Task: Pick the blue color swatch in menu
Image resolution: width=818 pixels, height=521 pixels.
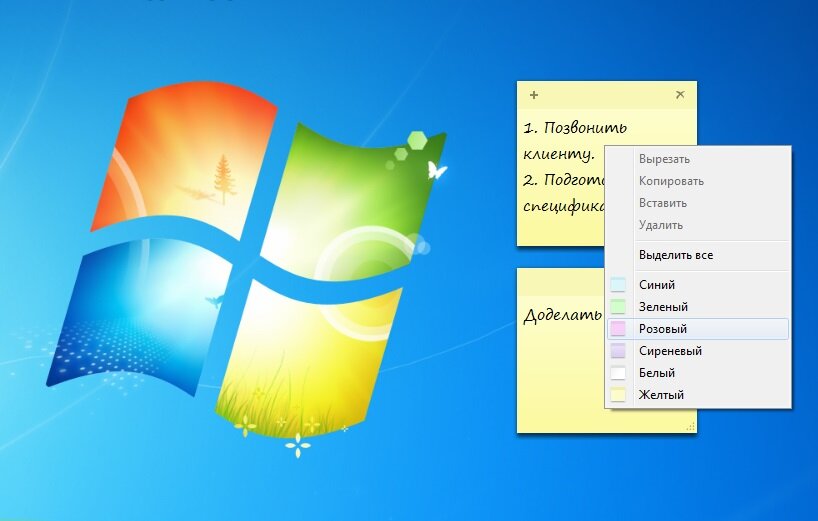Action: [618, 285]
